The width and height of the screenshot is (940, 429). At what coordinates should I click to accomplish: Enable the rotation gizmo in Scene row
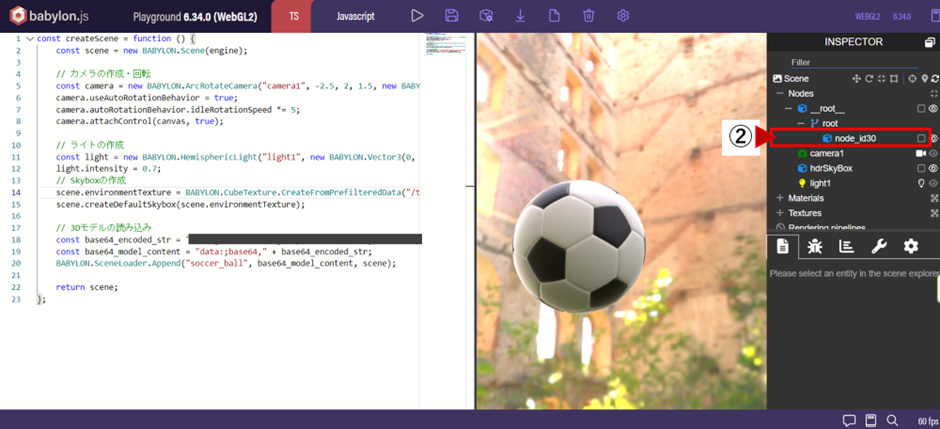click(x=869, y=78)
